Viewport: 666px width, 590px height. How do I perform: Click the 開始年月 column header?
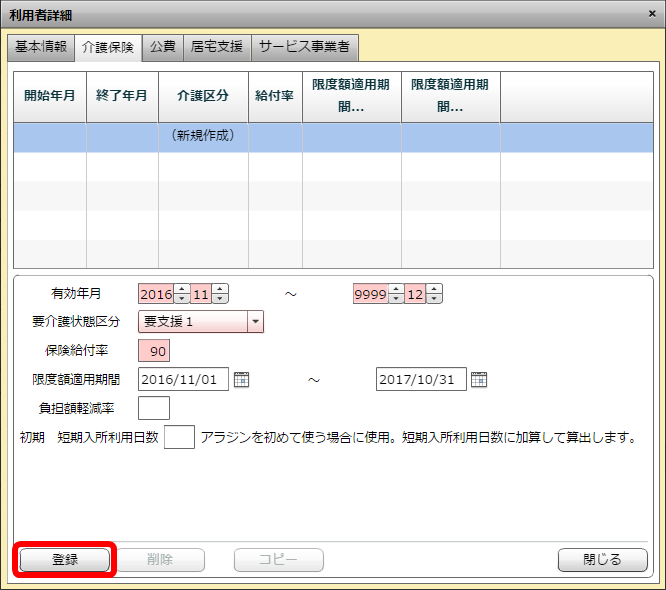[x=50, y=96]
